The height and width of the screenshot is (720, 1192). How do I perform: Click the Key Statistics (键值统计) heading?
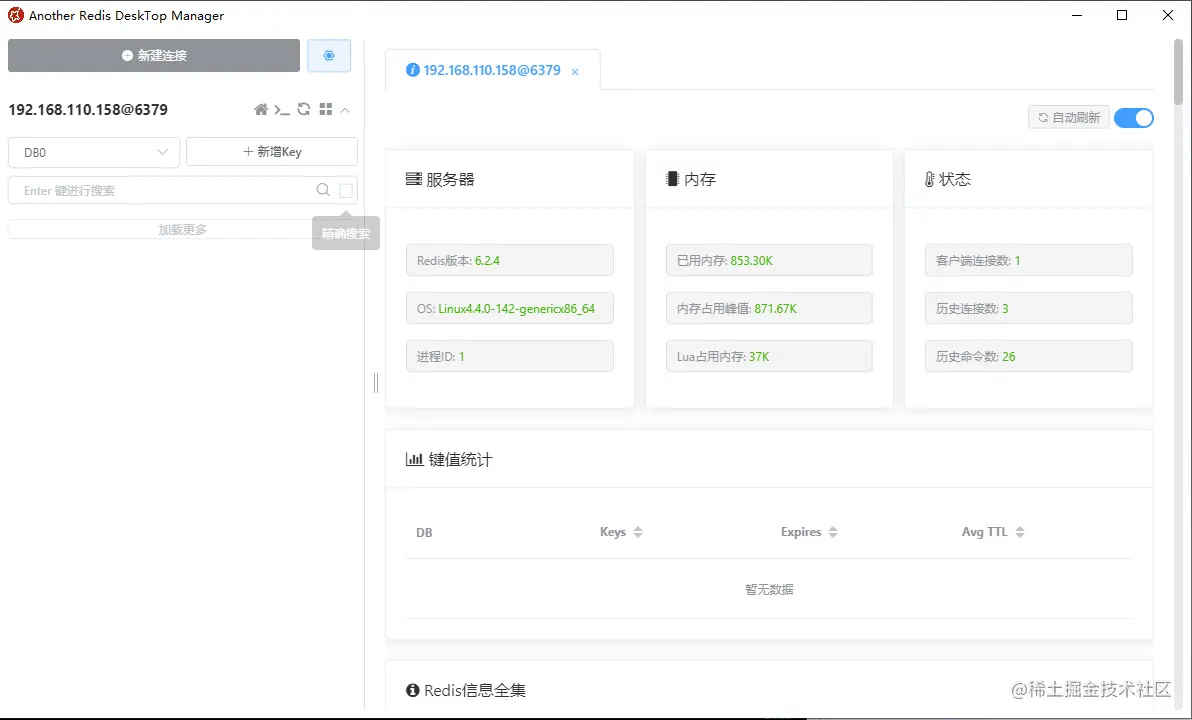(x=449, y=459)
